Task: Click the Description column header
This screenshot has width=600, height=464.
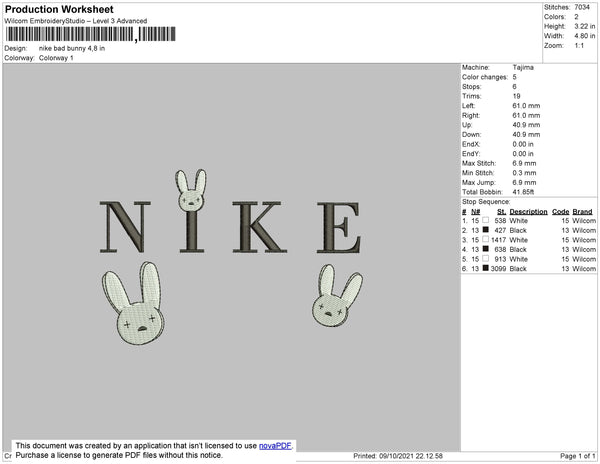Action: click(528, 212)
